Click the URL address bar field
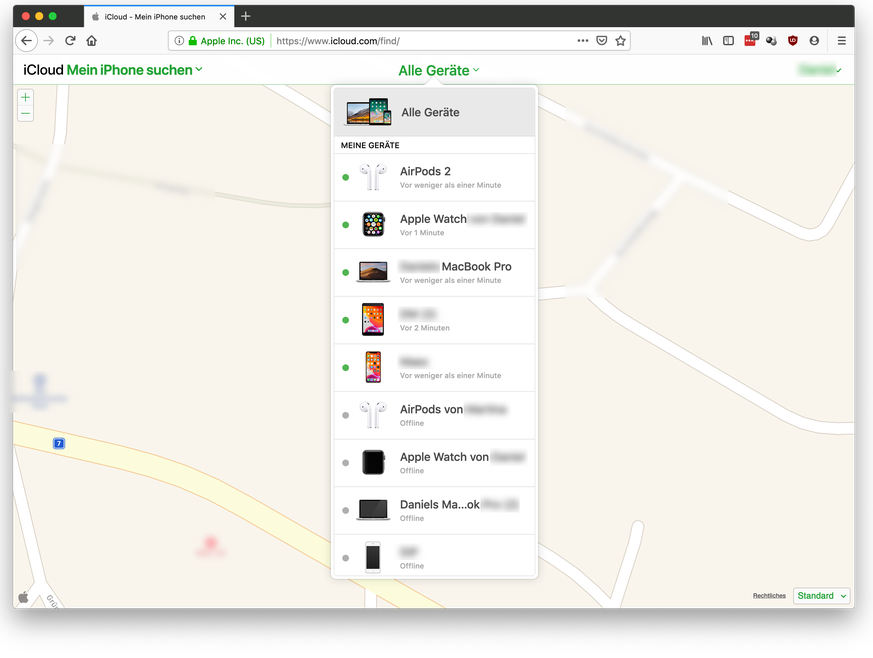 (420, 41)
